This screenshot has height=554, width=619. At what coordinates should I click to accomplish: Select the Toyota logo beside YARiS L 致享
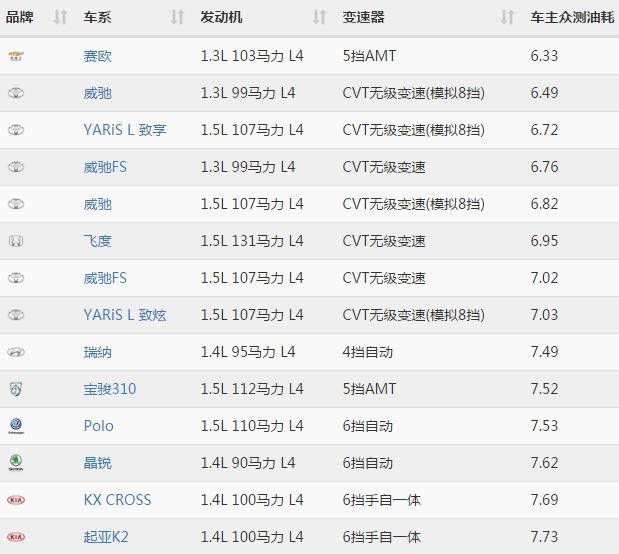tap(16, 130)
